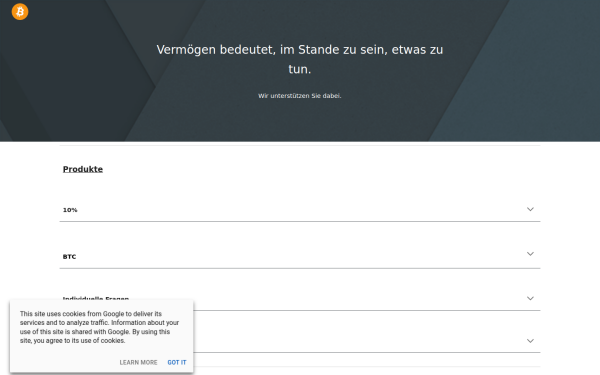Click the orange Bitcoin logo icon
Image resolution: width=600 pixels, height=375 pixels.
click(x=20, y=11)
